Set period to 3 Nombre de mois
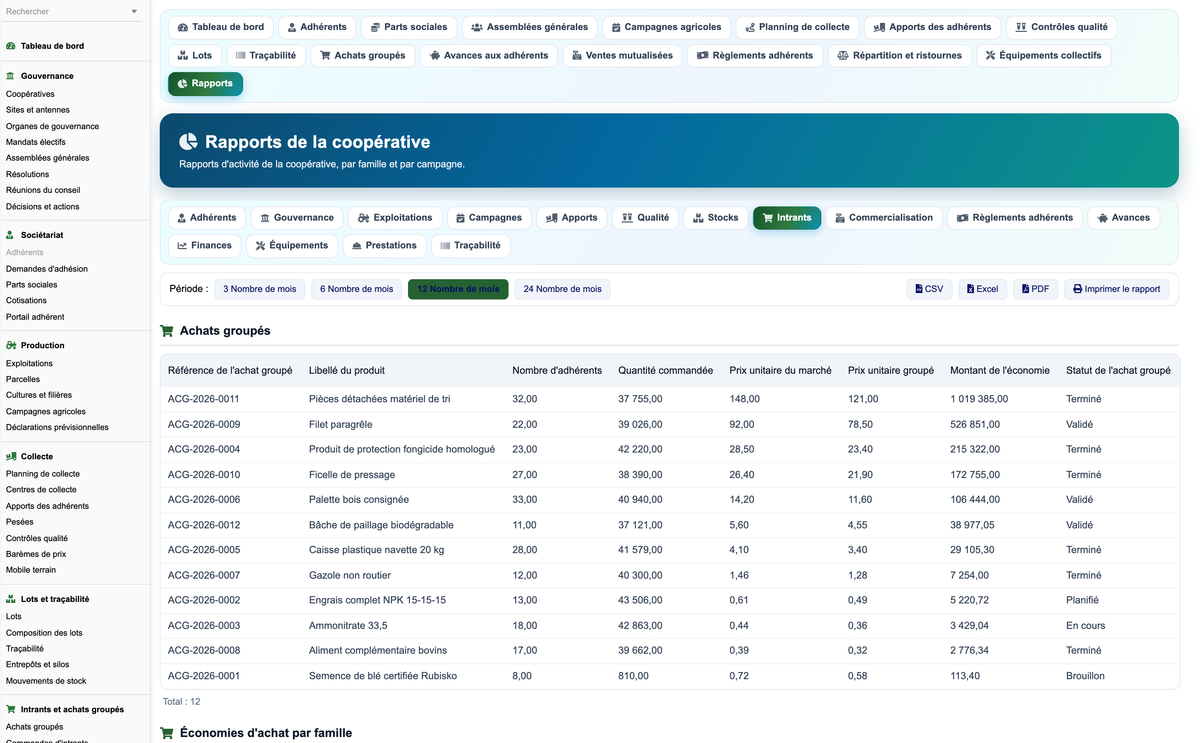The image size is (1200, 743). (260, 289)
